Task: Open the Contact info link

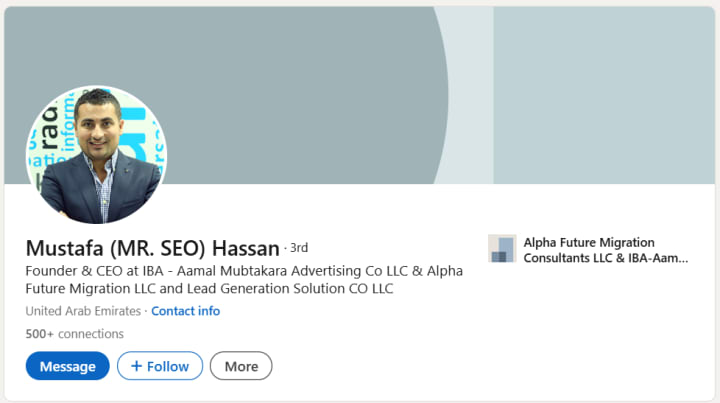Action: pos(185,311)
